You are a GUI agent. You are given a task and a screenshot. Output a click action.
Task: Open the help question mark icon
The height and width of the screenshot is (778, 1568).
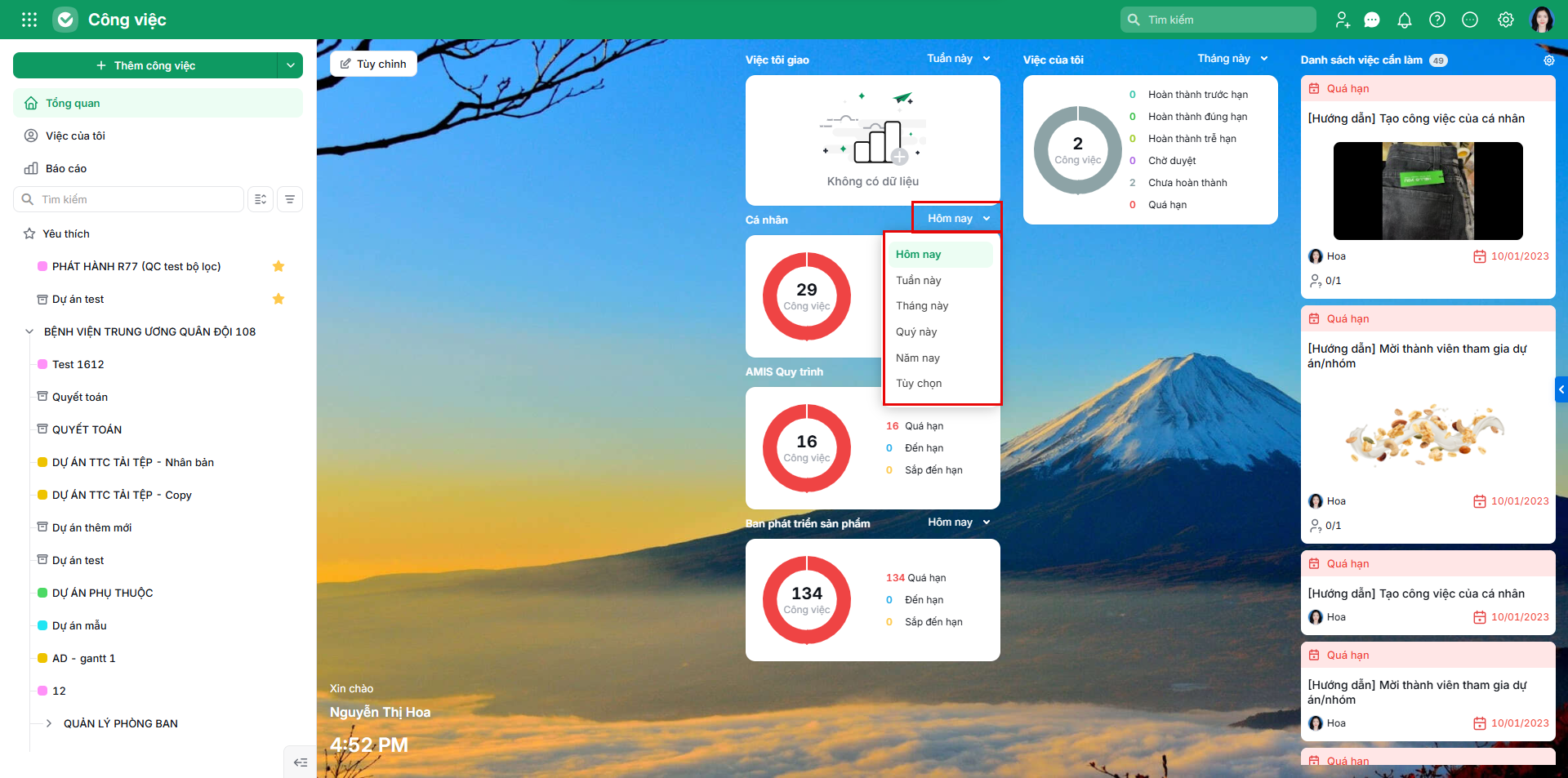coord(1437,20)
